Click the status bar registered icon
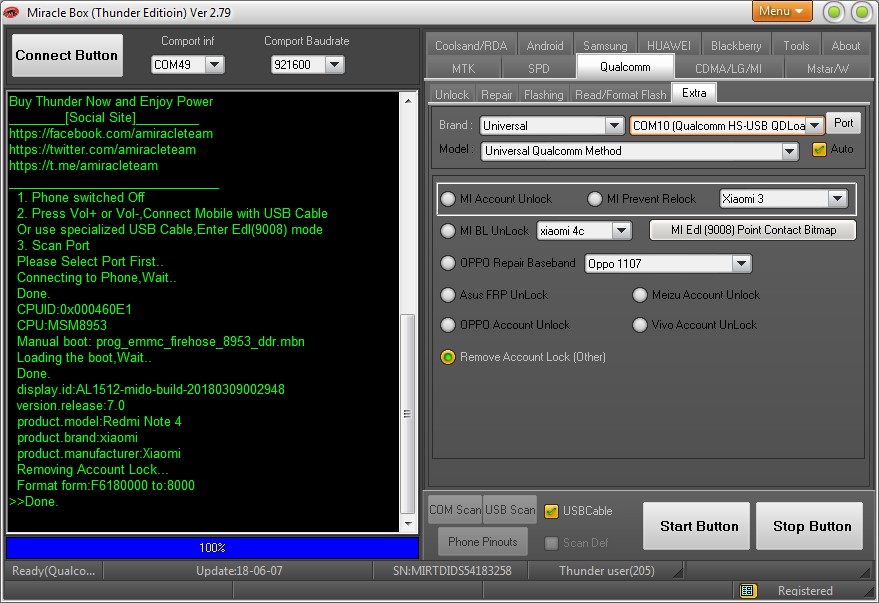The width and height of the screenshot is (879, 603). [x=748, y=590]
